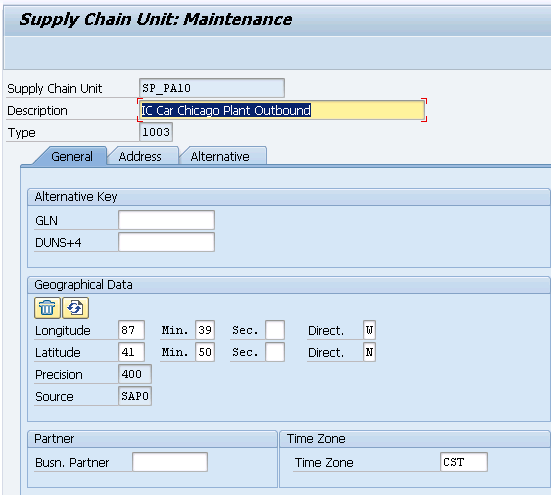Click the Precision field showing 400

point(135,374)
